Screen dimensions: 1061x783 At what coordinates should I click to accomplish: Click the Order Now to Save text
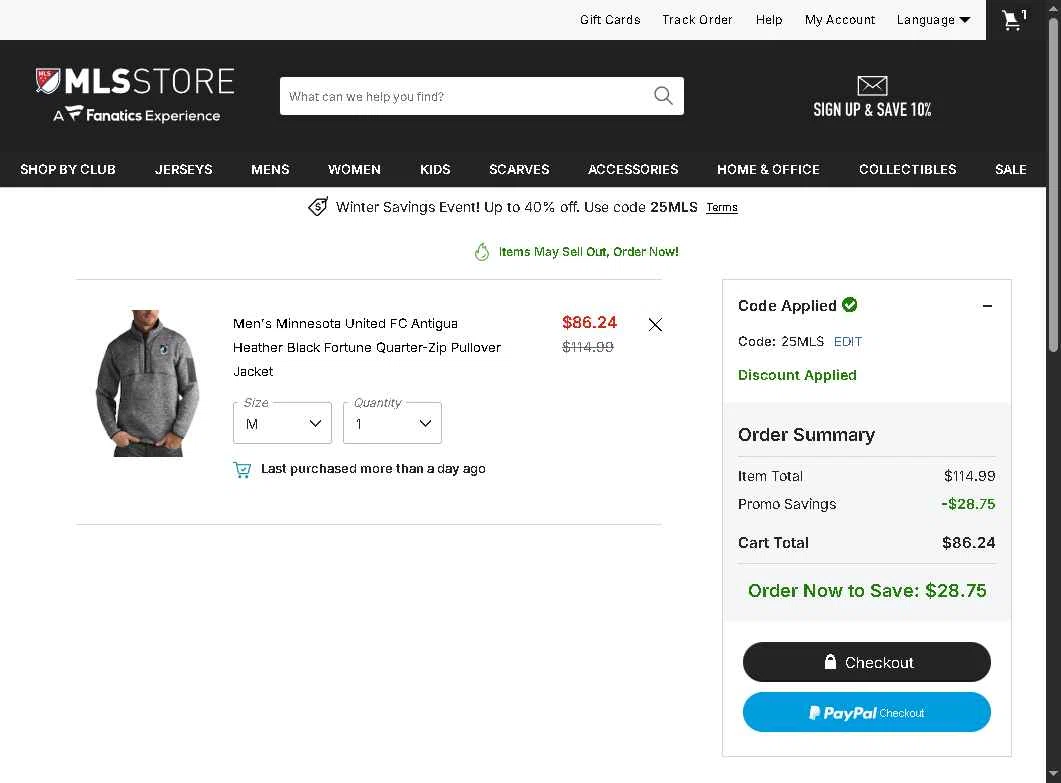pos(867,591)
